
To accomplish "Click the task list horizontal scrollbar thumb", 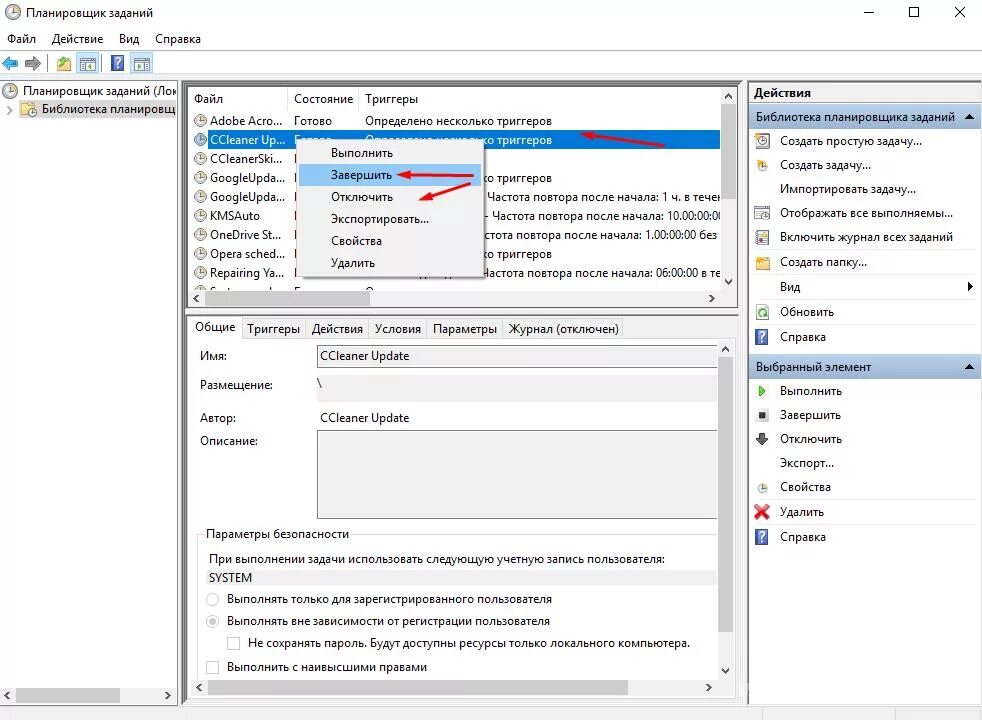I will tap(287, 299).
